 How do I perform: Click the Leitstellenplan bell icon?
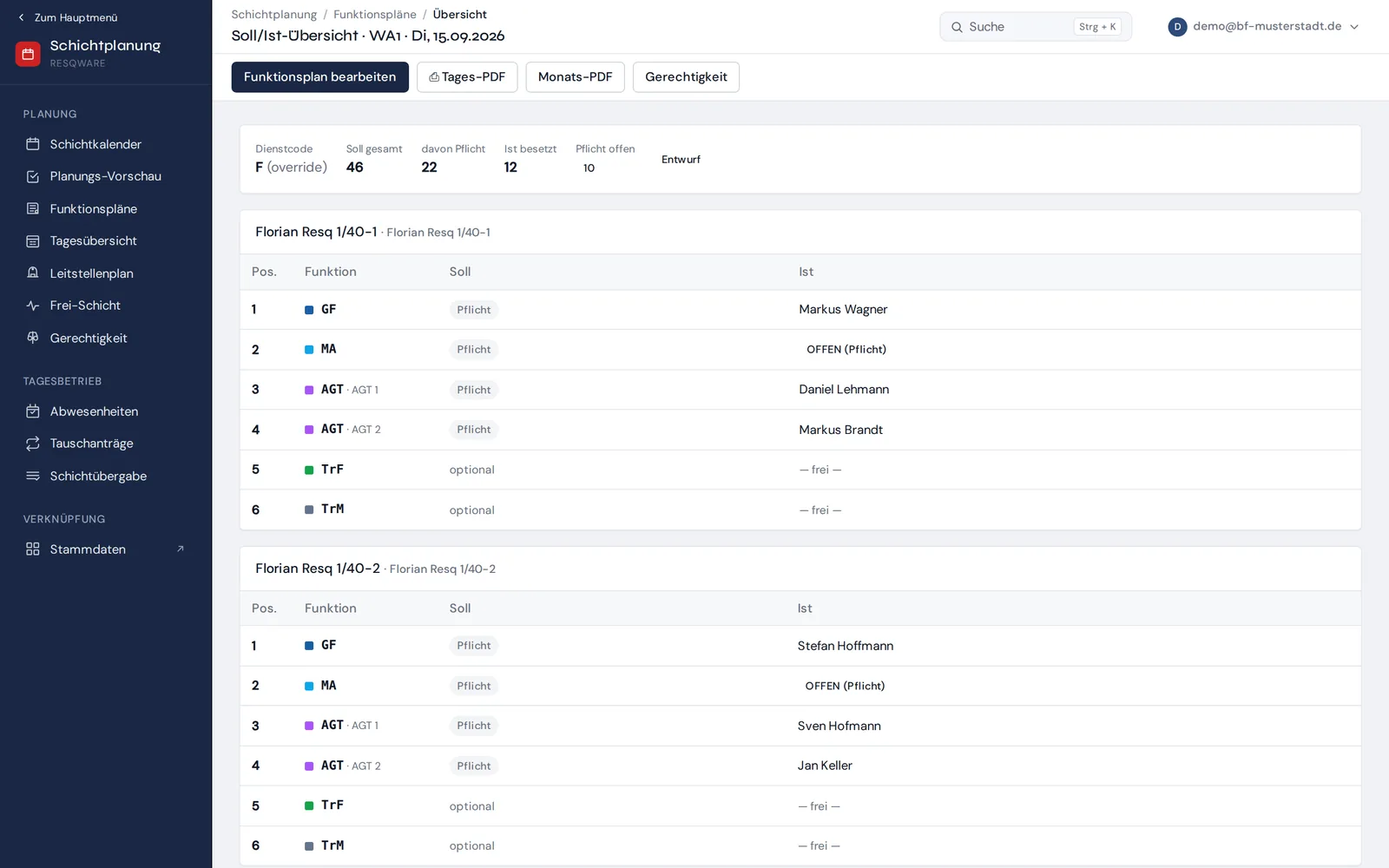point(33,273)
